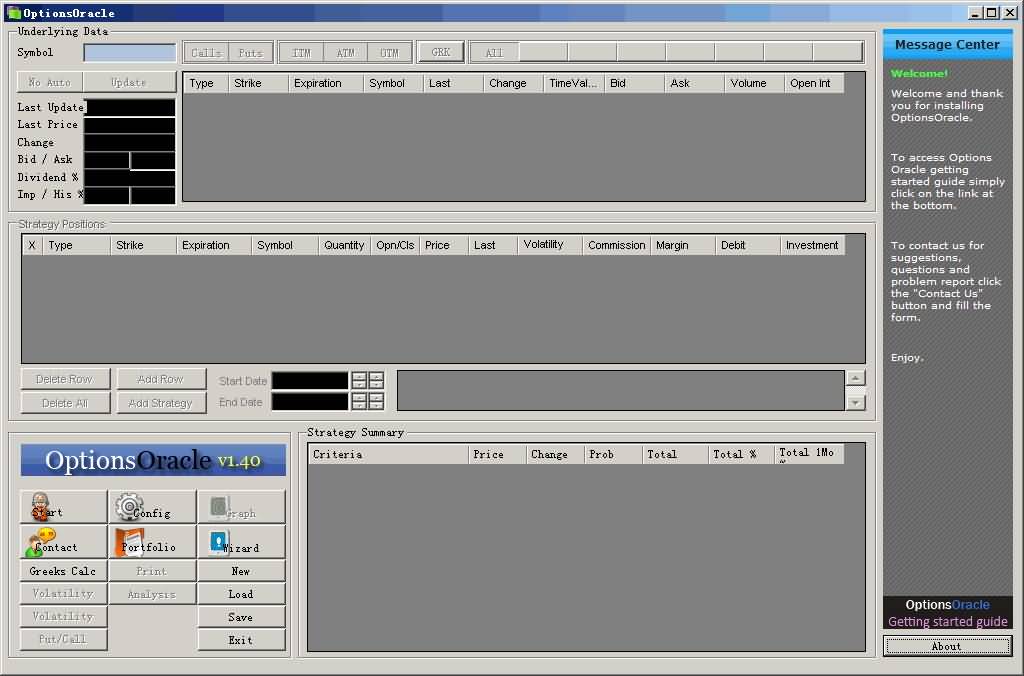Sort options table by Bid column

point(634,83)
